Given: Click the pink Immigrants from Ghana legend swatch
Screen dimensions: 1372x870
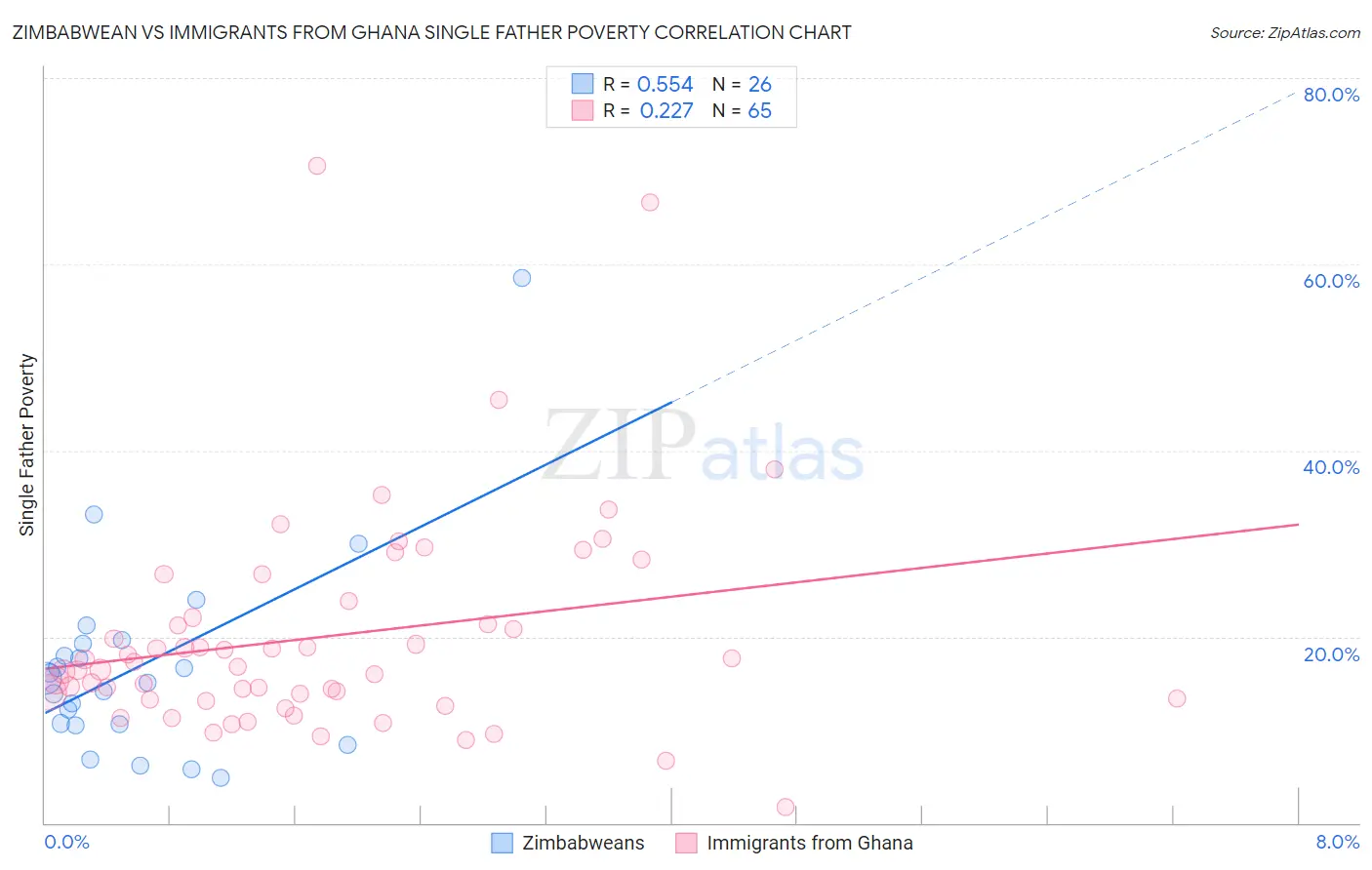Looking at the screenshot, I should tap(687, 843).
